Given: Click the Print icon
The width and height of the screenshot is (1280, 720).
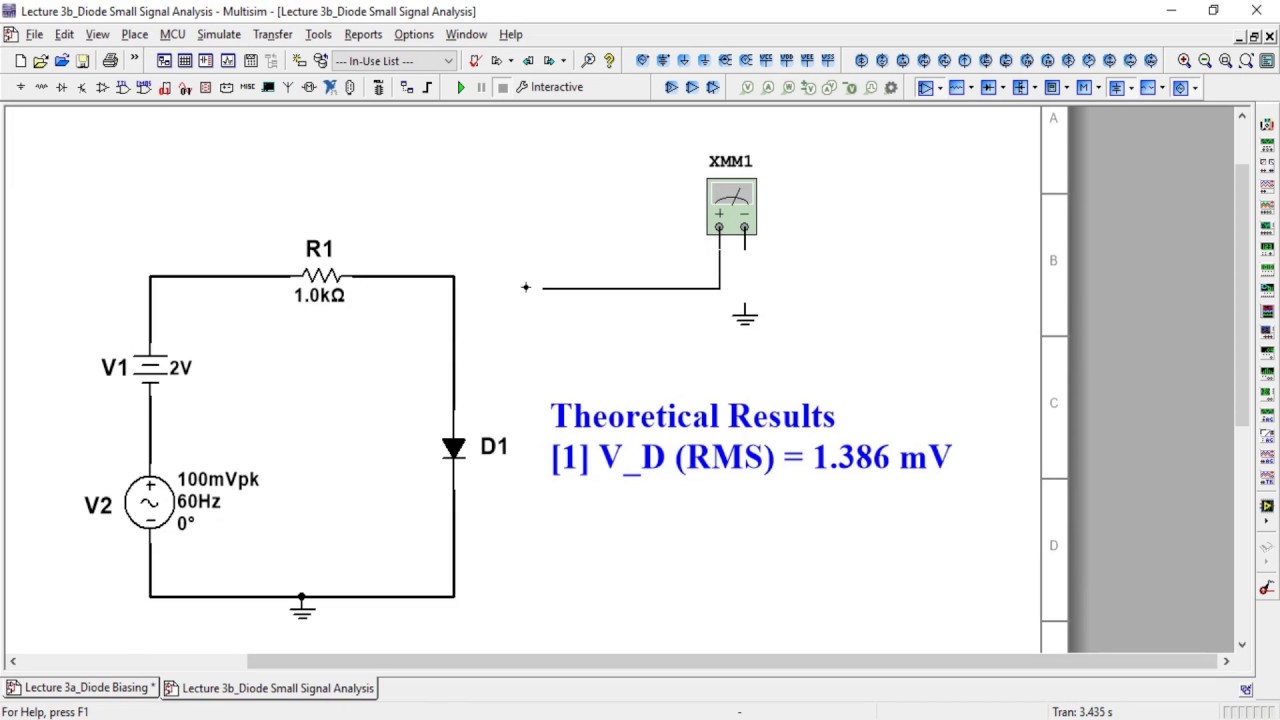Looking at the screenshot, I should (x=110, y=61).
